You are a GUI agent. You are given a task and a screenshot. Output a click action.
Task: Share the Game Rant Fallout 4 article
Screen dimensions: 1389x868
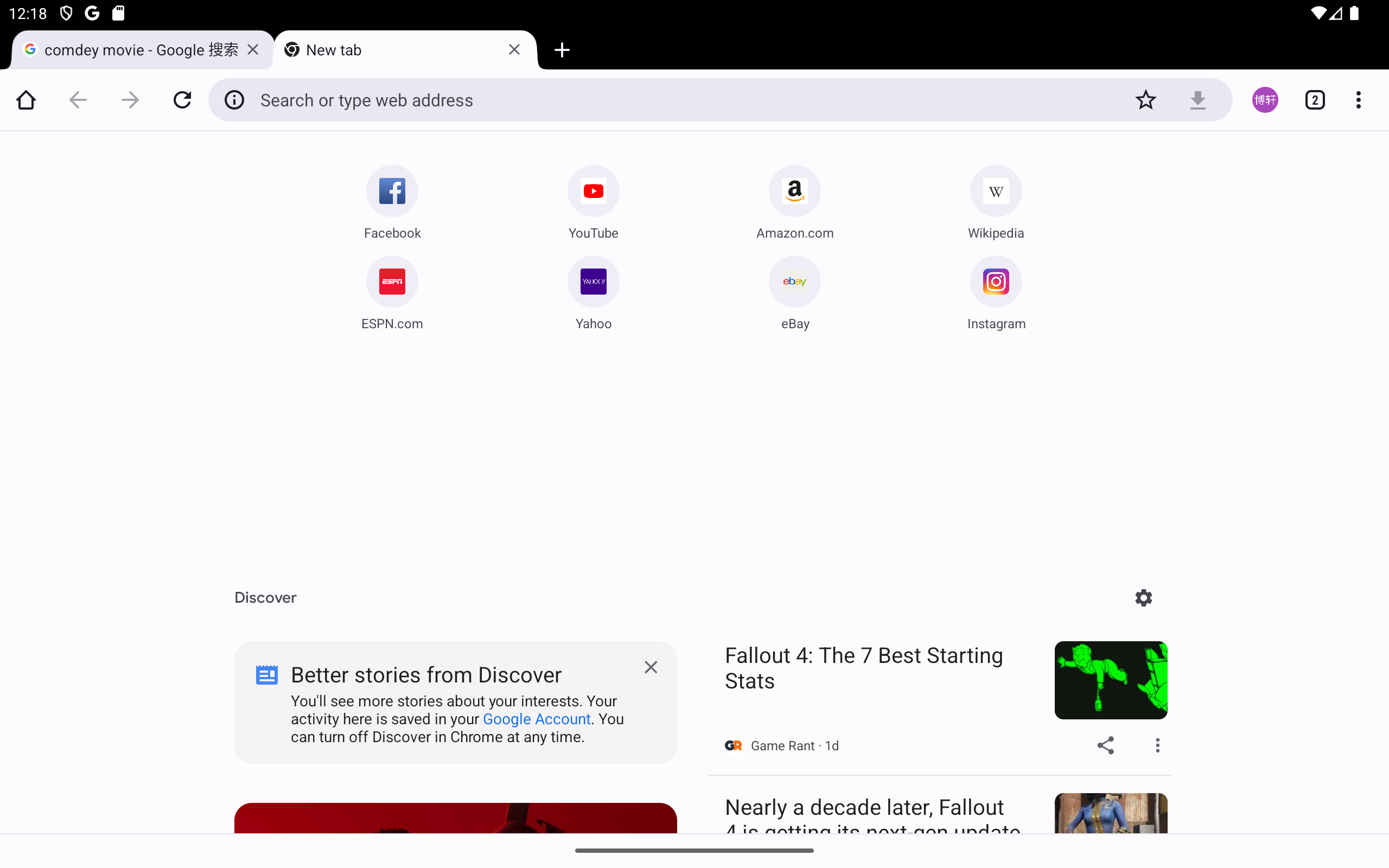click(1105, 745)
